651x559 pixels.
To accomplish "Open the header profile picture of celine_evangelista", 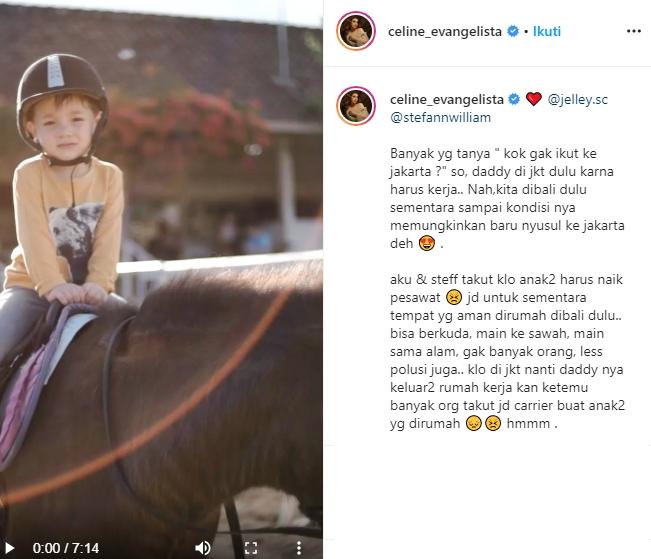I will click(356, 31).
